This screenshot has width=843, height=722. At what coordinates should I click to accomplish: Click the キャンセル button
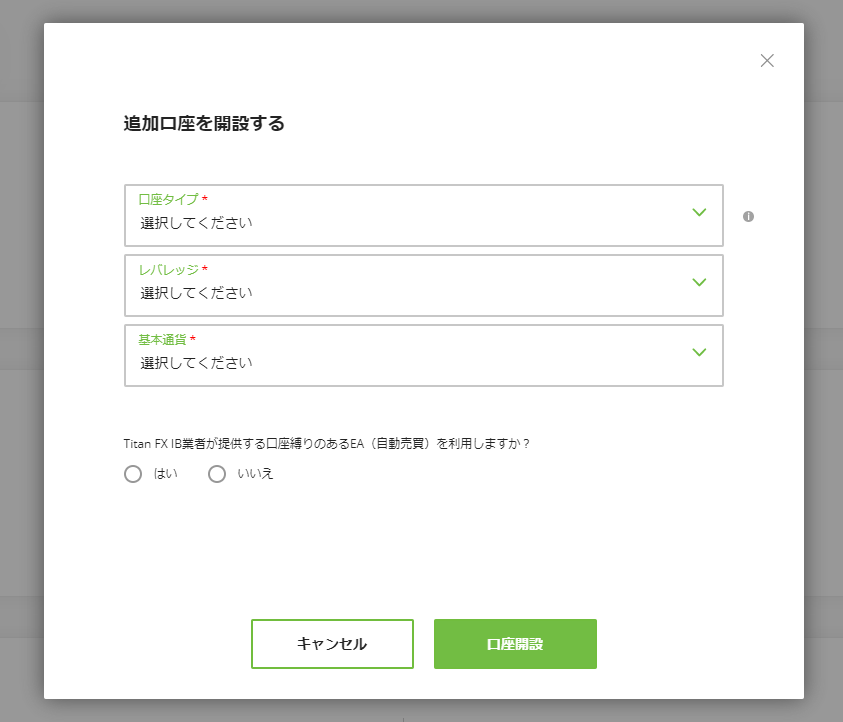coord(332,644)
